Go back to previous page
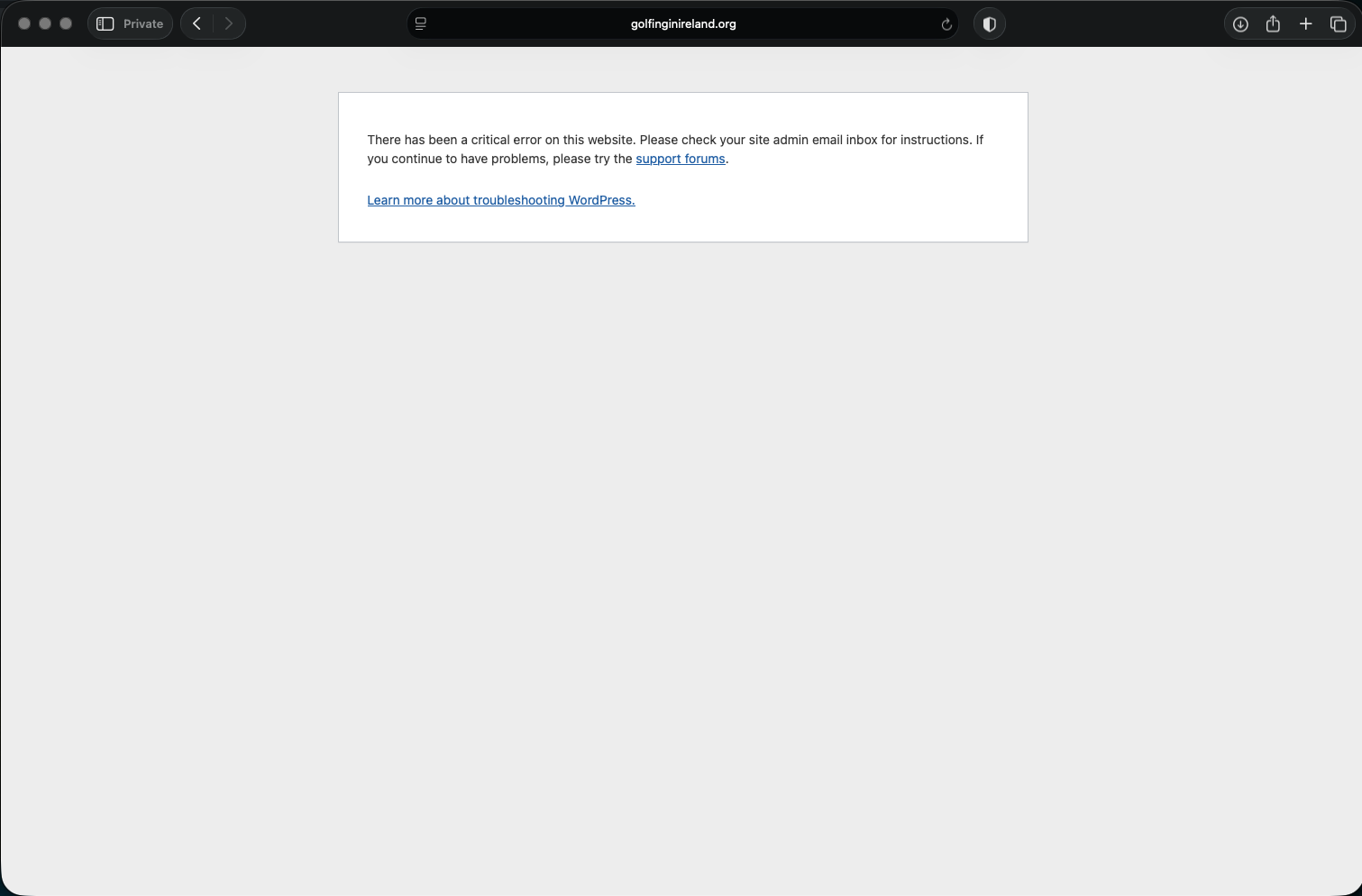The width and height of the screenshot is (1362, 896). click(197, 24)
